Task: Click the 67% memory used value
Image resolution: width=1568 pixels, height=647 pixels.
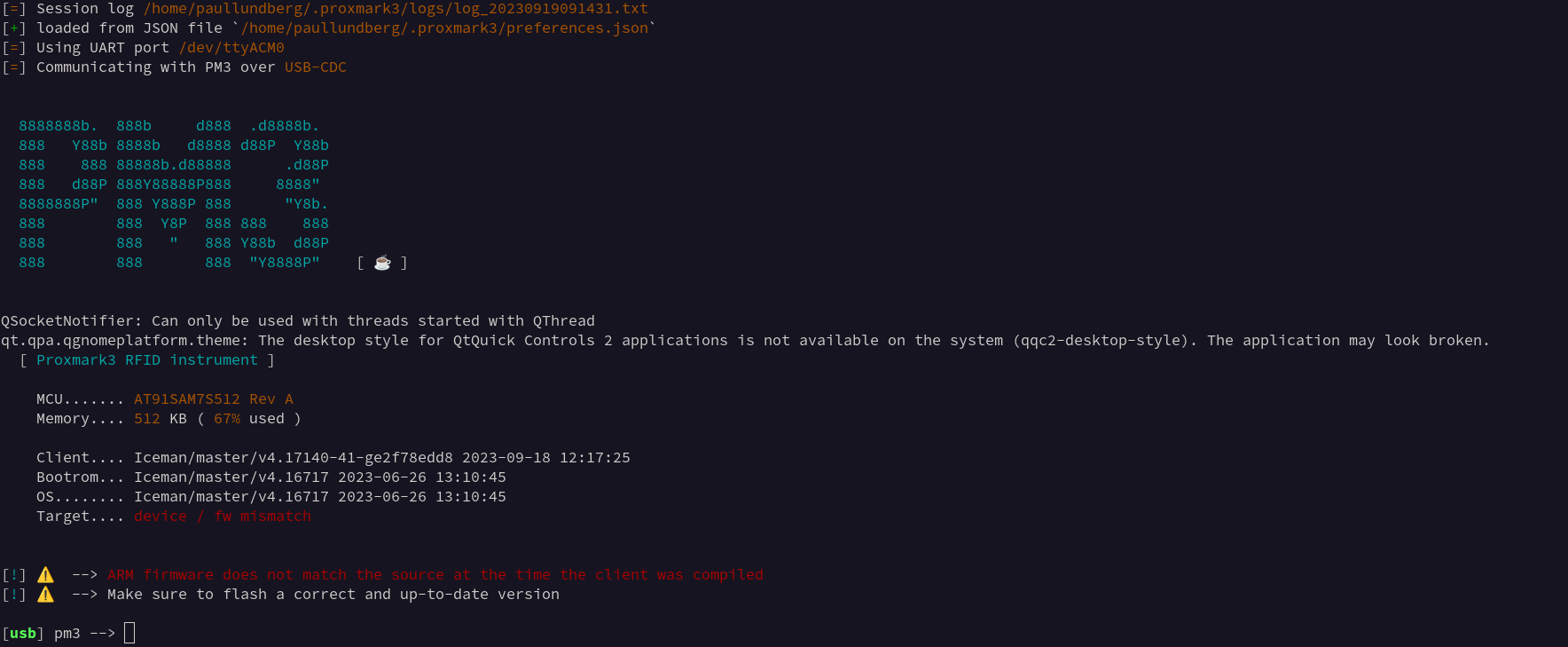Action: [227, 419]
